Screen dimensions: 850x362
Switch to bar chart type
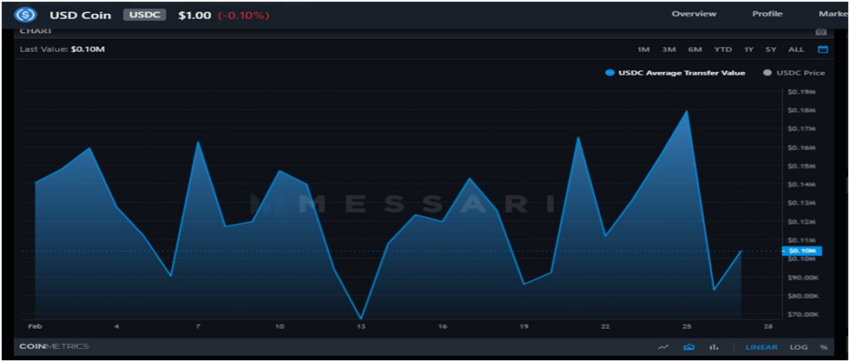coord(714,347)
